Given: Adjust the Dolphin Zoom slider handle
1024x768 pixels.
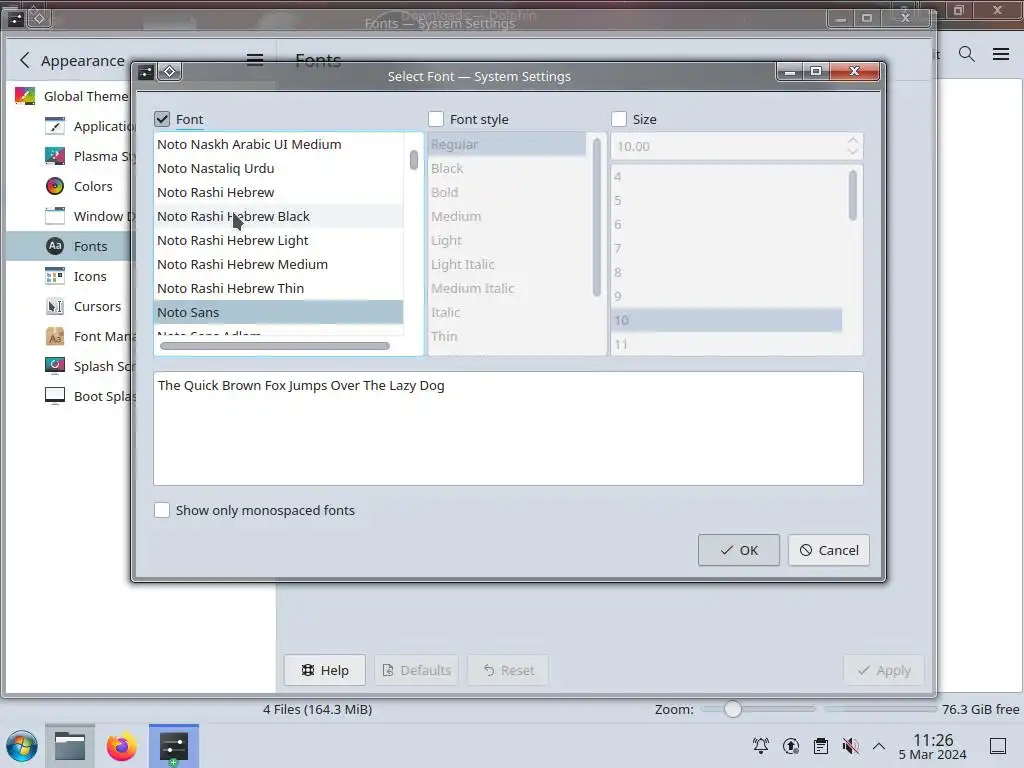Looking at the screenshot, I should (733, 709).
